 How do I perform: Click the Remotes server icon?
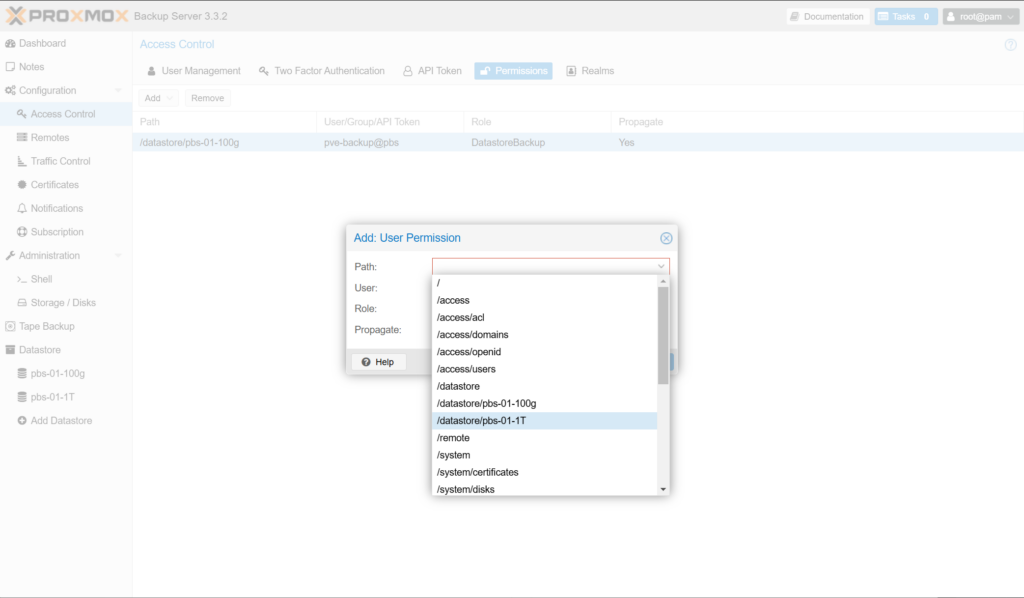click(x=22, y=137)
